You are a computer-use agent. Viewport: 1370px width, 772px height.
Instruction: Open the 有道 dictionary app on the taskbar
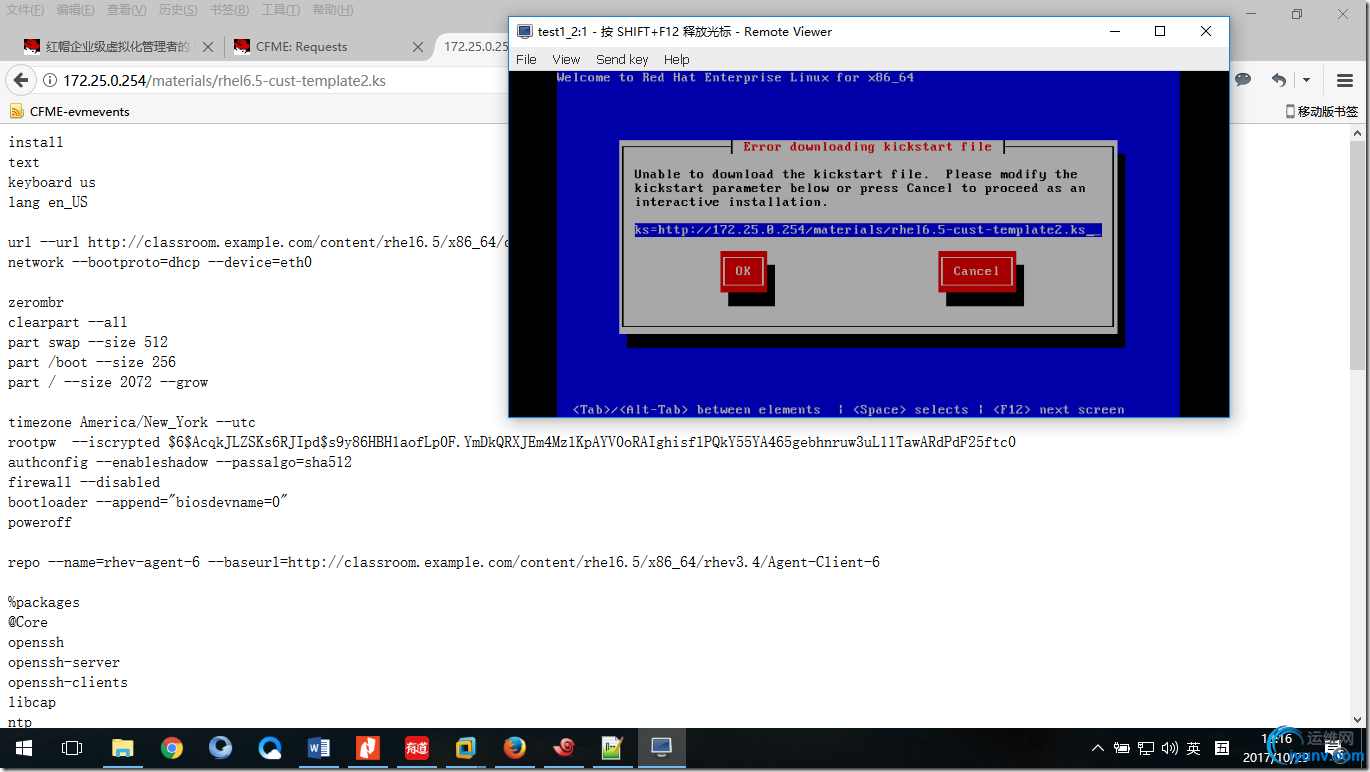(416, 748)
